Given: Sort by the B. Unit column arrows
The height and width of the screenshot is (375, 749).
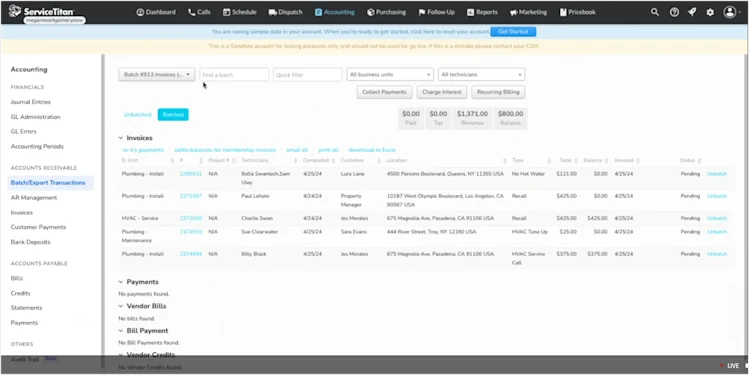Looking at the screenshot, I should [172, 161].
